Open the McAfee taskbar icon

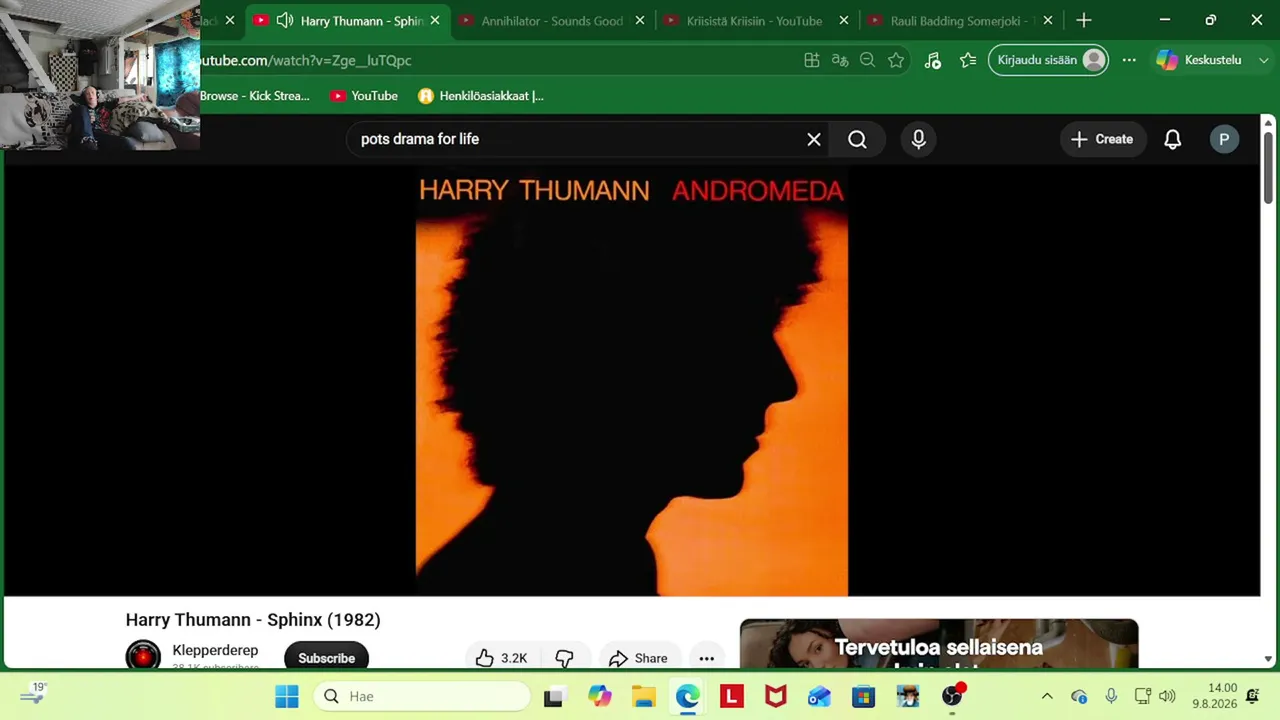click(776, 696)
